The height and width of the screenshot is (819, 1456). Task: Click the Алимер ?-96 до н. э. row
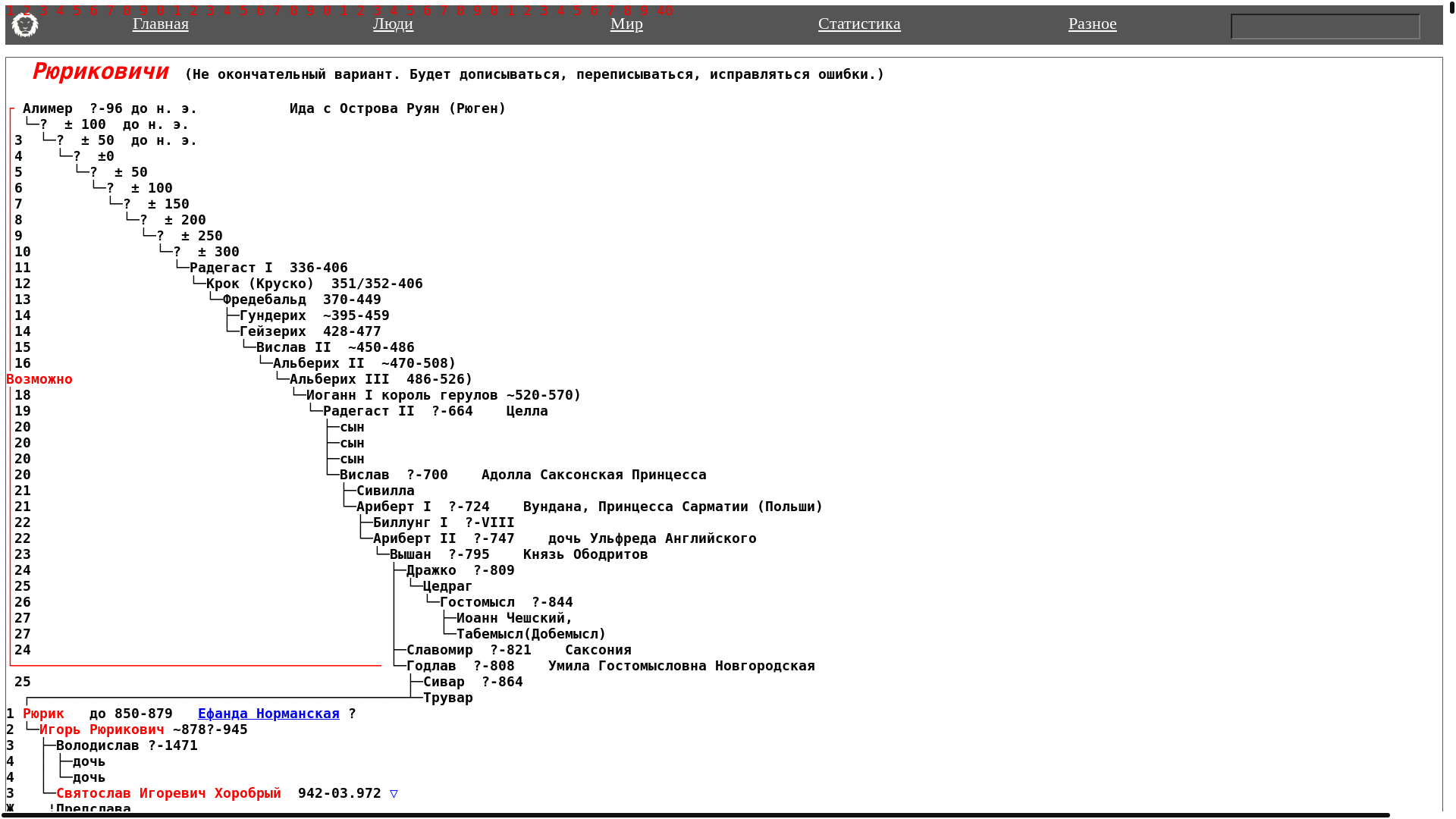(110, 108)
